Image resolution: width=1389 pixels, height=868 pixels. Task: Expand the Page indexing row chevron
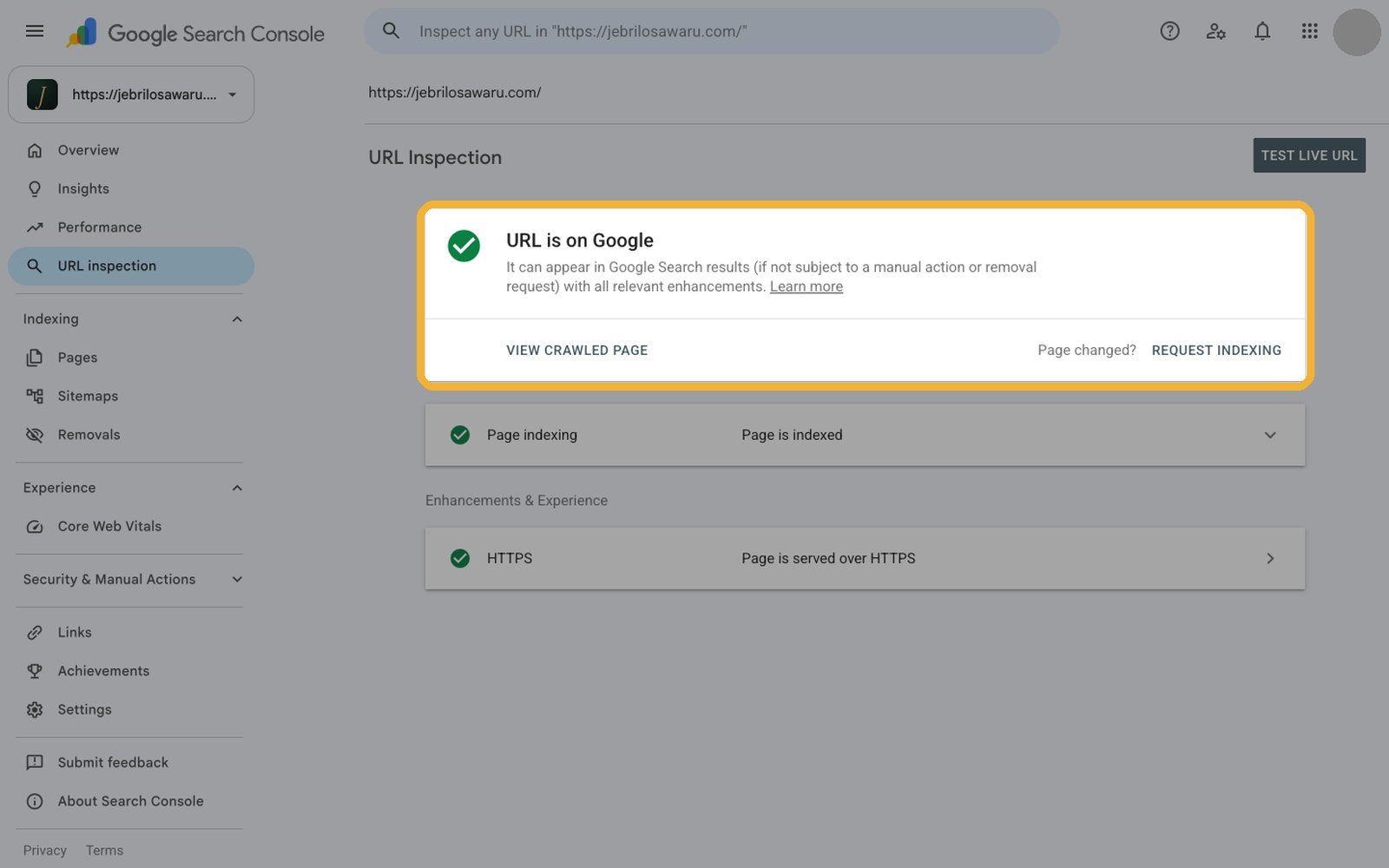(x=1270, y=435)
